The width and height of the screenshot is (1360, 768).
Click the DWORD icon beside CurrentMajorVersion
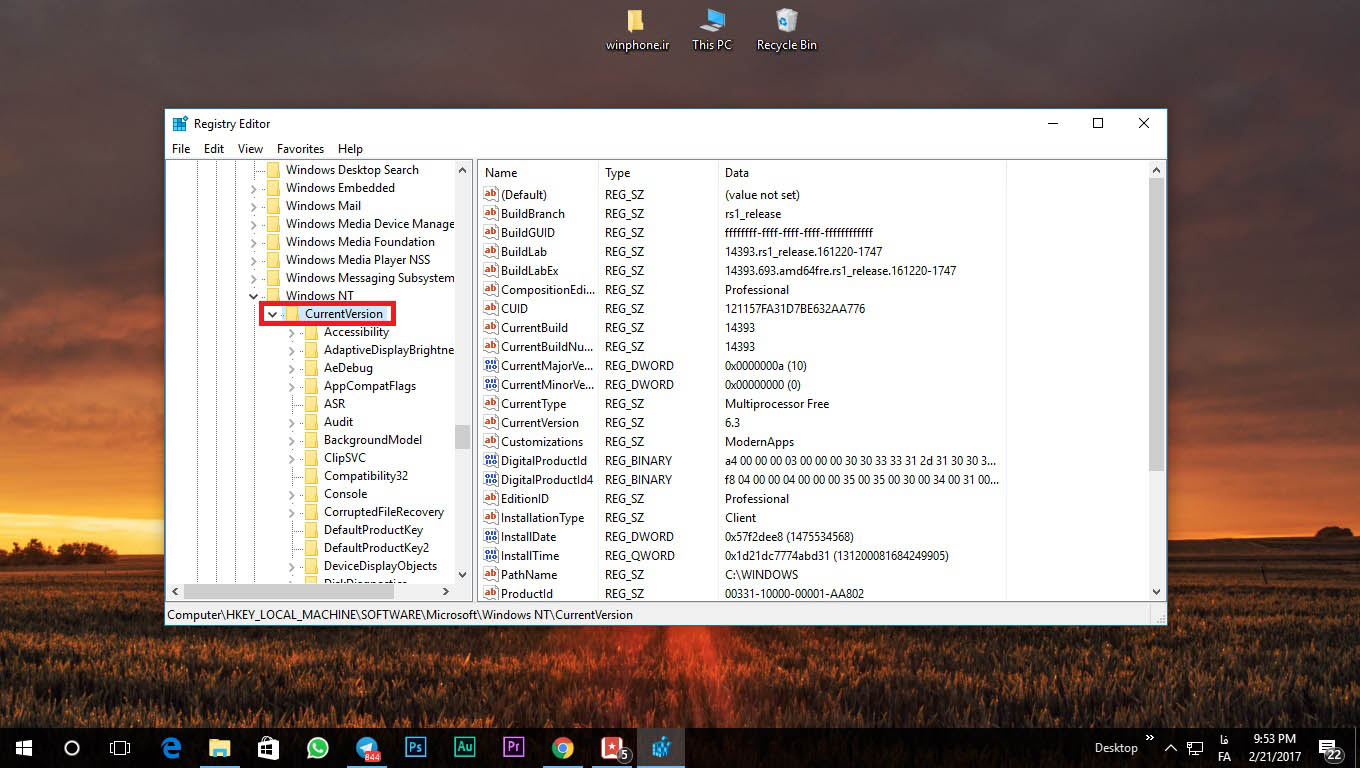pos(490,365)
